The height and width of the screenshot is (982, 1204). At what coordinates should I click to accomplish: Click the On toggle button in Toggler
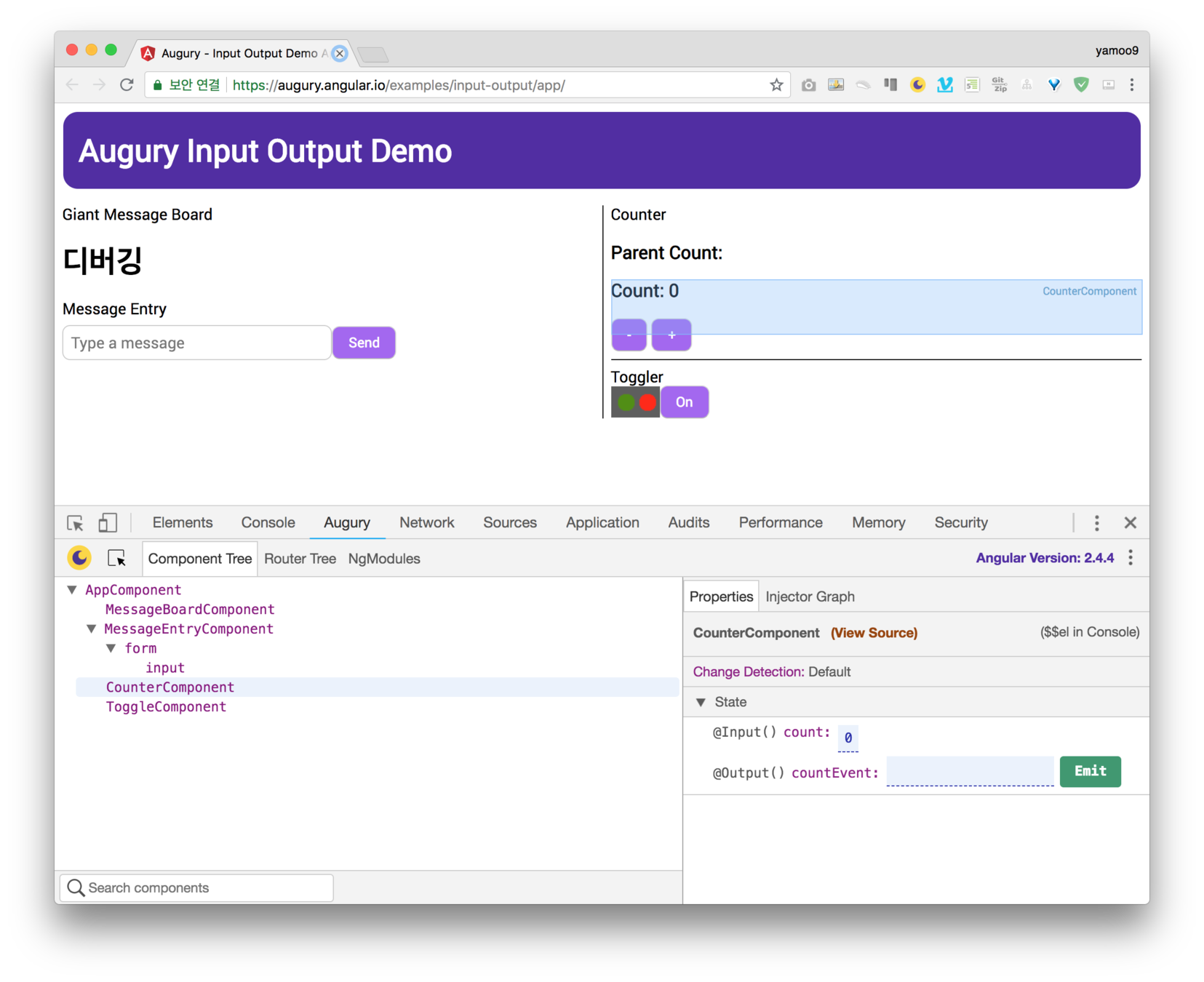point(684,402)
